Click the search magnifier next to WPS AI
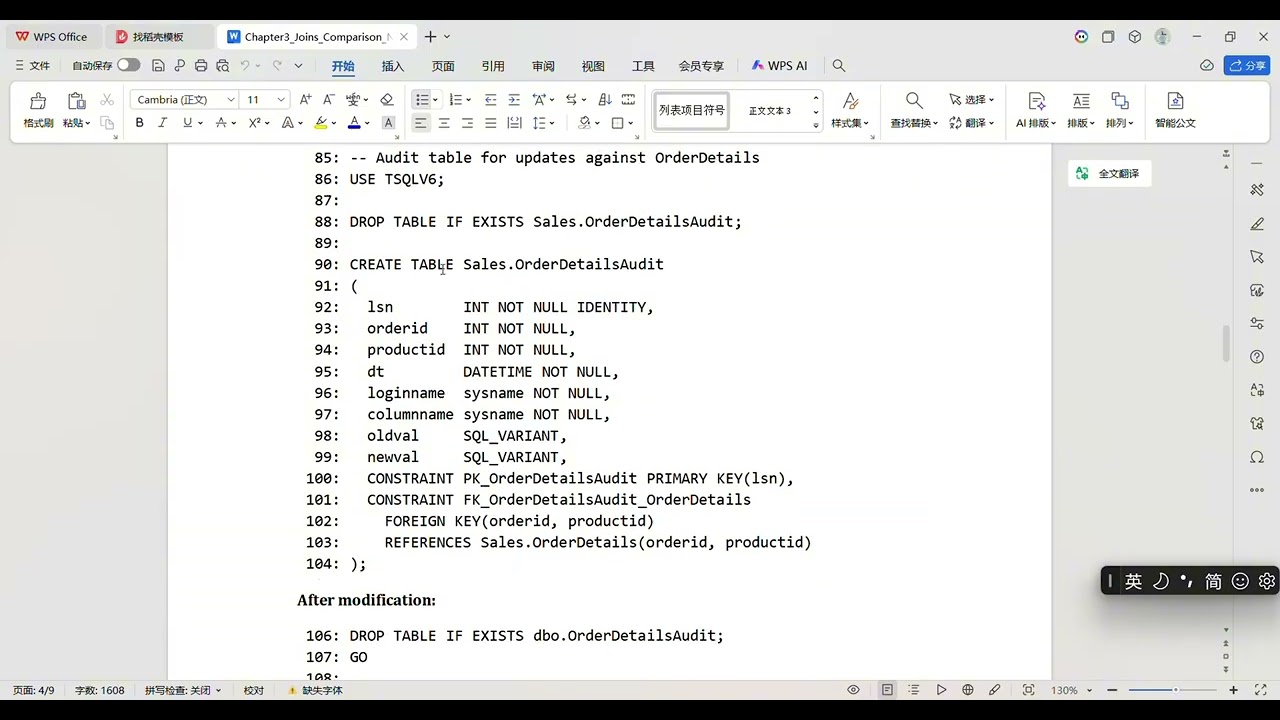Image resolution: width=1280 pixels, height=720 pixels. (x=839, y=66)
